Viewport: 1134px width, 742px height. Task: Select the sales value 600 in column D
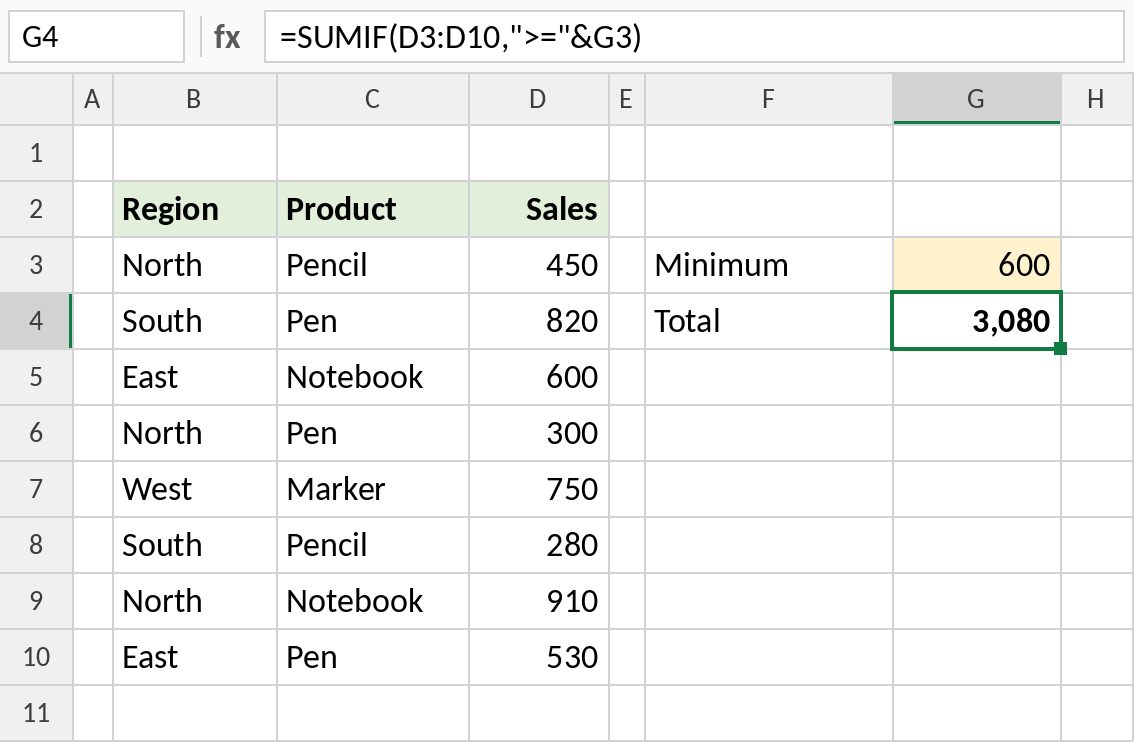click(539, 378)
